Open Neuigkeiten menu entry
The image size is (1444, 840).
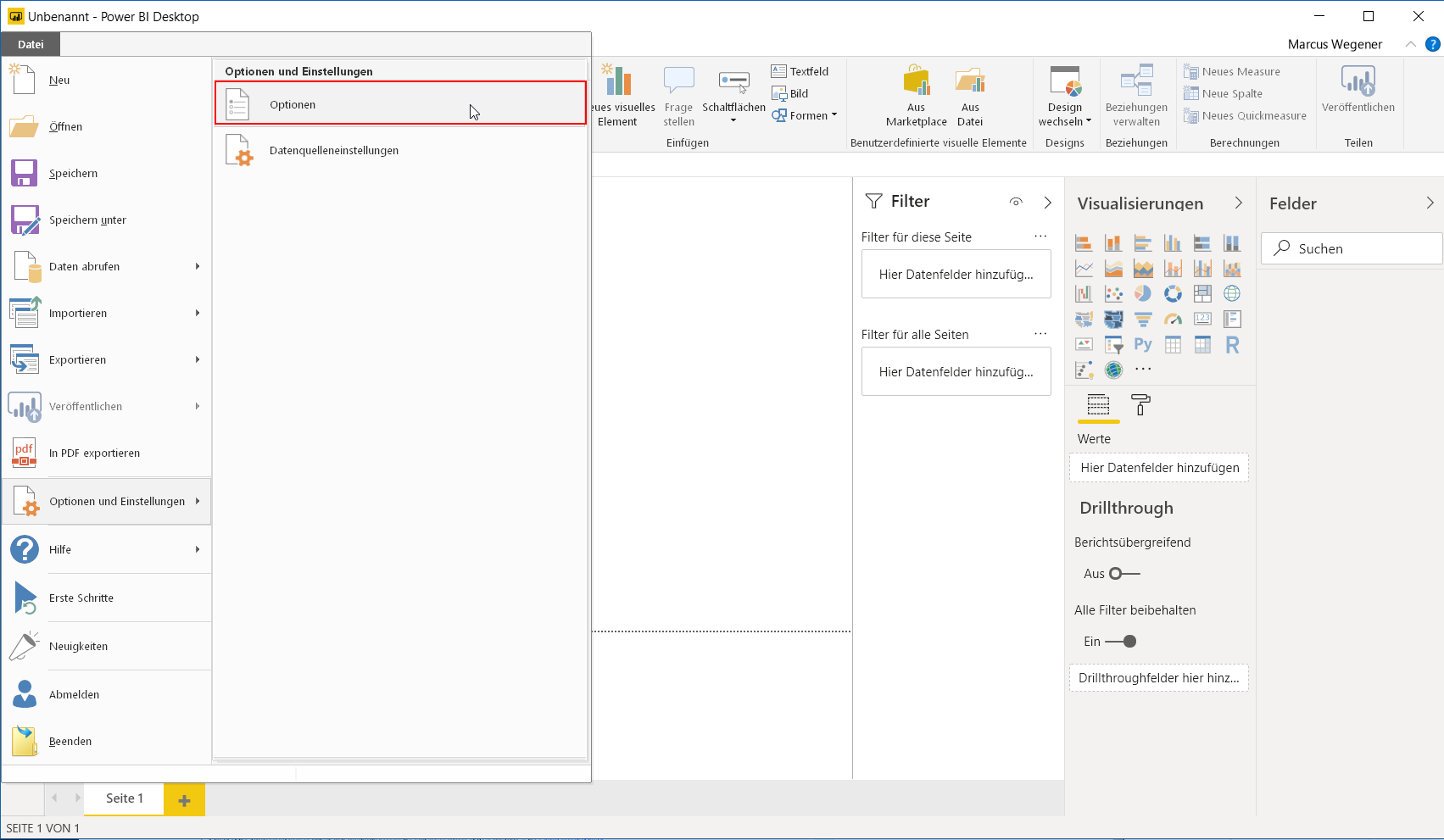(x=107, y=646)
